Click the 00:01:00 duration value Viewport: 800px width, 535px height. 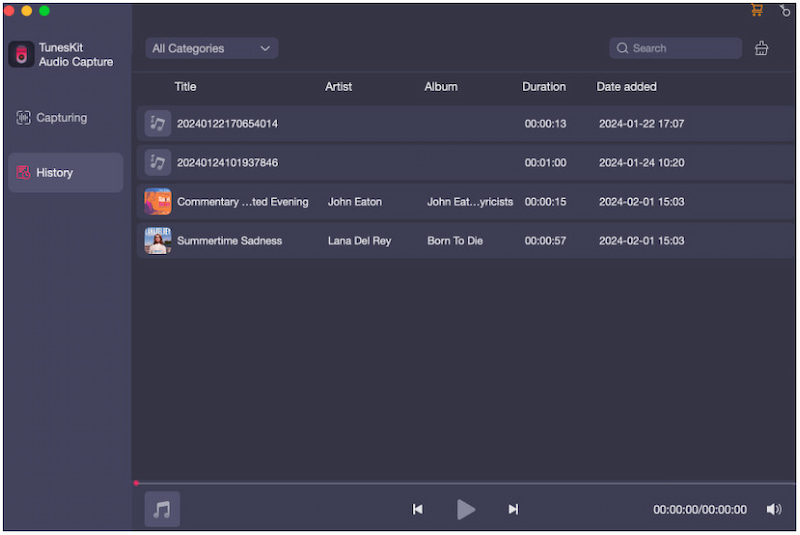(545, 163)
